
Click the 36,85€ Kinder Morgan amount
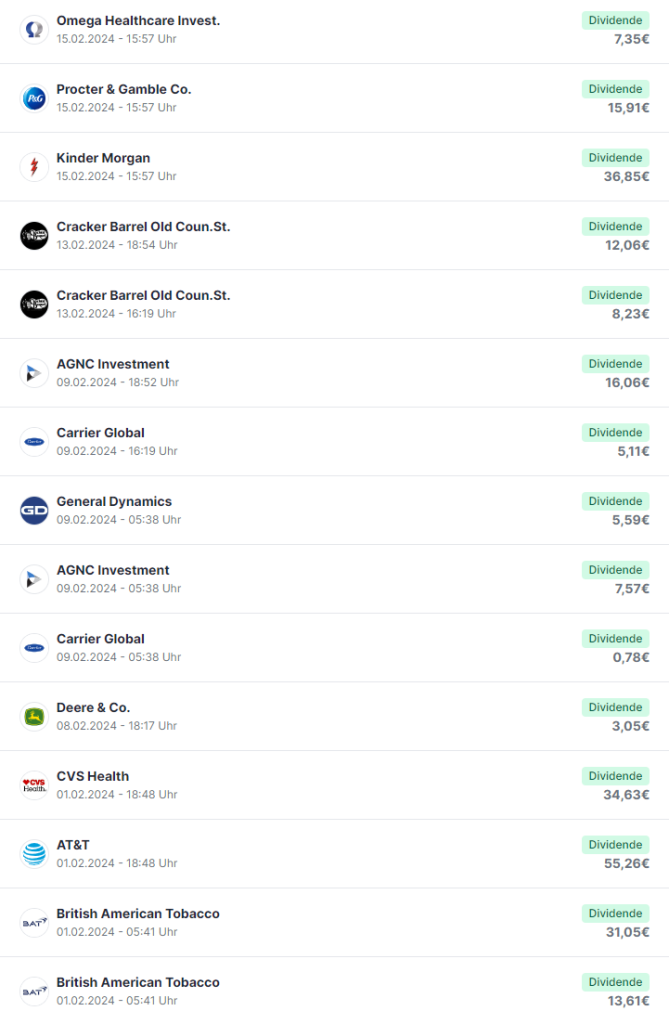point(627,176)
